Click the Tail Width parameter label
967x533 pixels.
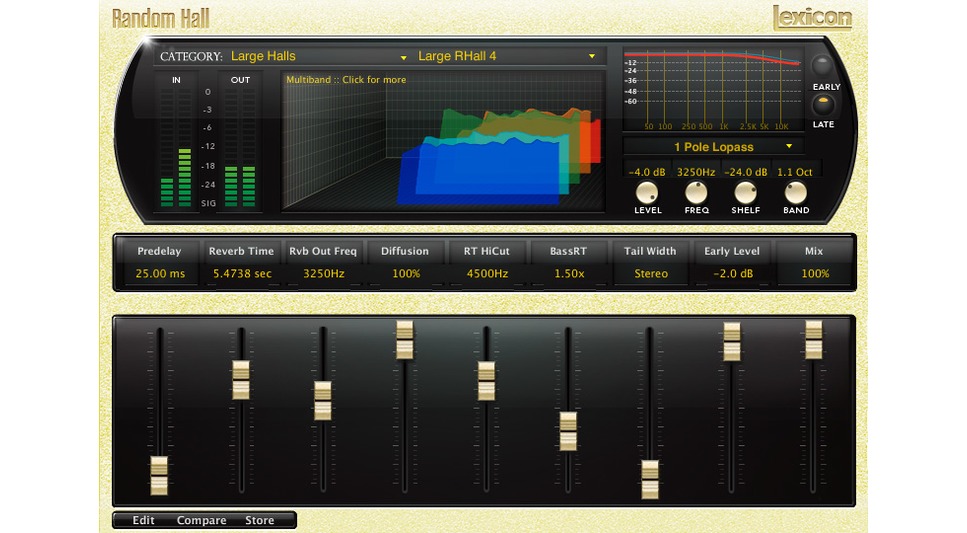coord(650,251)
